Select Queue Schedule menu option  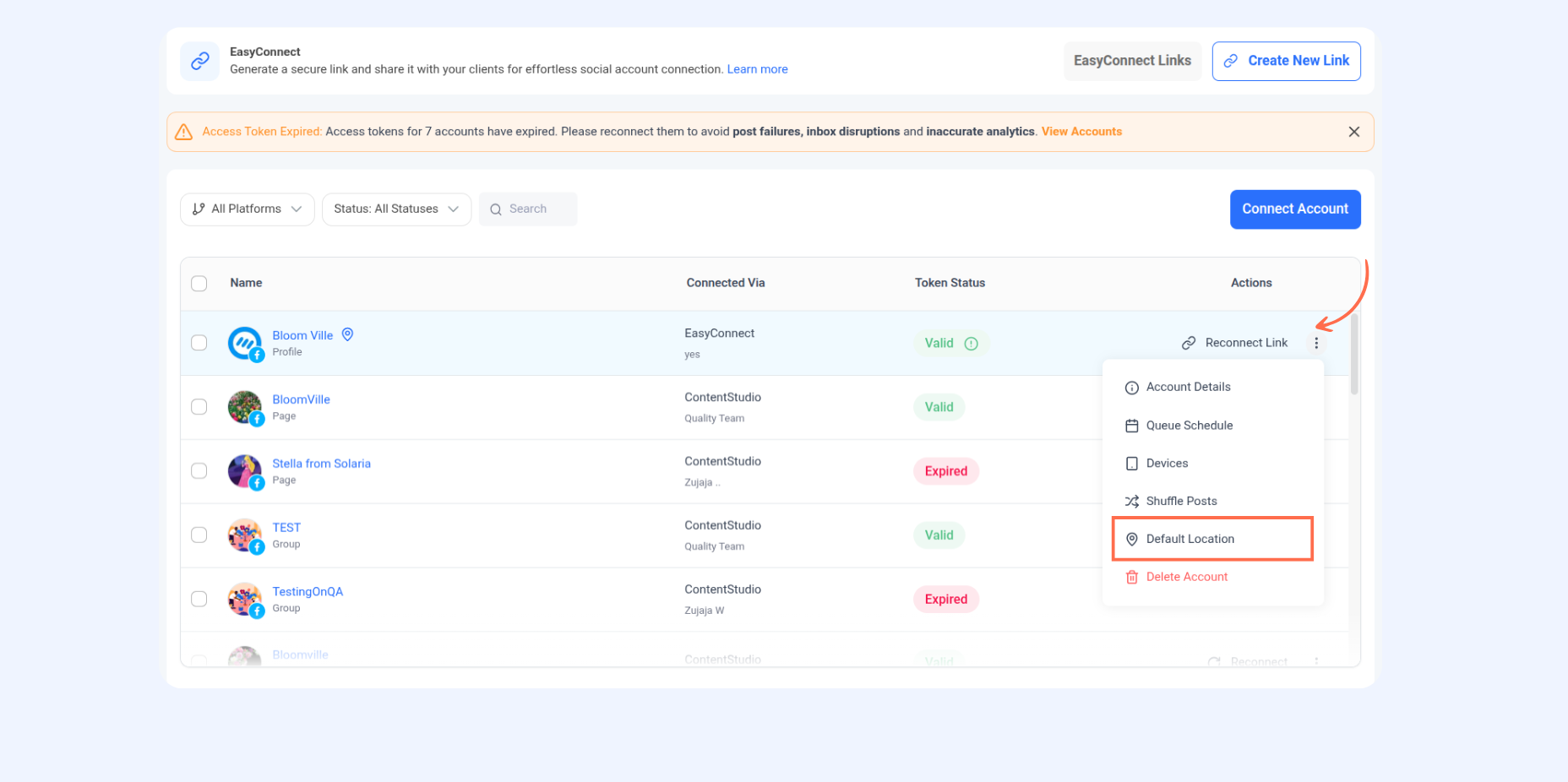click(1189, 426)
